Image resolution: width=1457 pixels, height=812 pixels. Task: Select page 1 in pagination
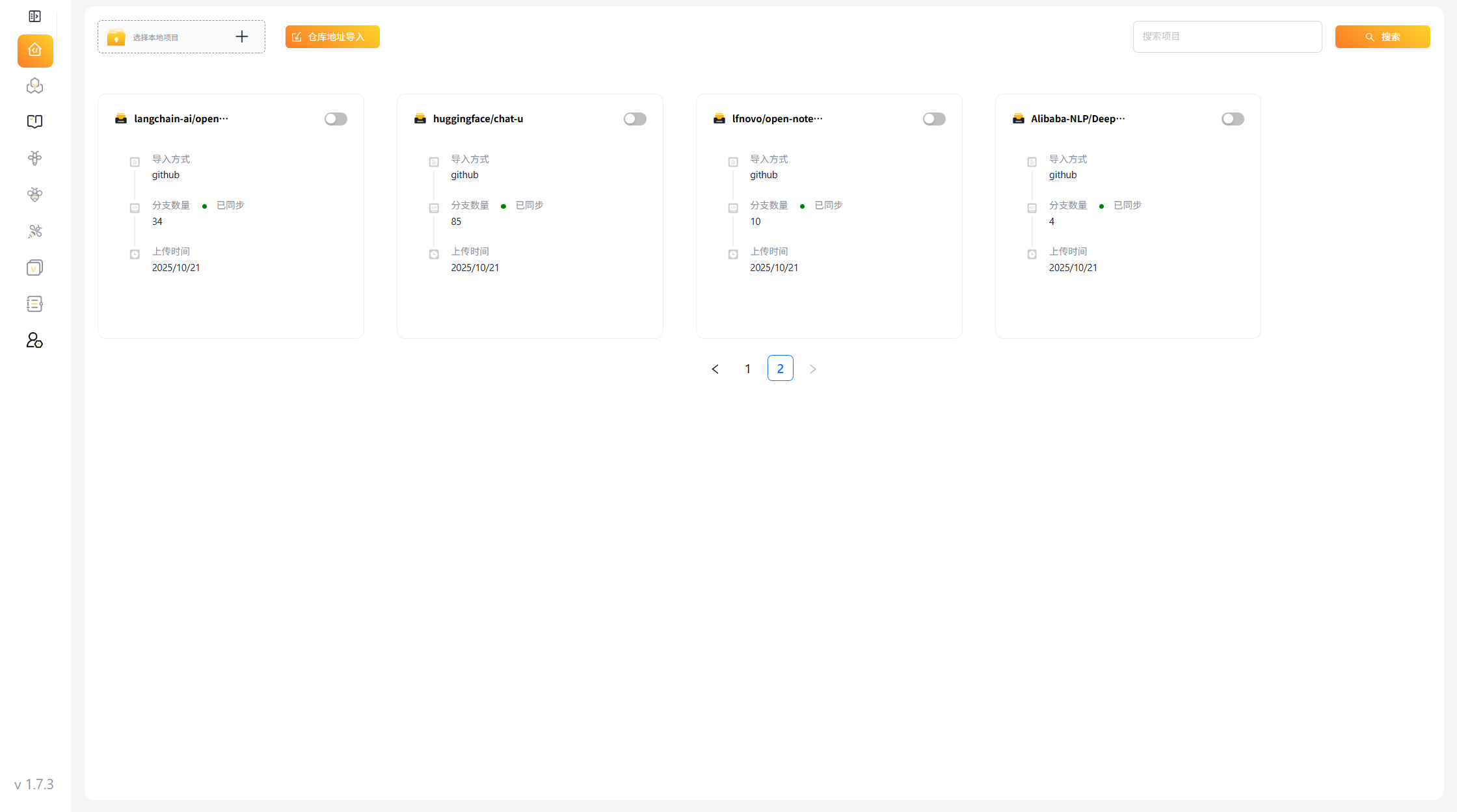tap(748, 369)
